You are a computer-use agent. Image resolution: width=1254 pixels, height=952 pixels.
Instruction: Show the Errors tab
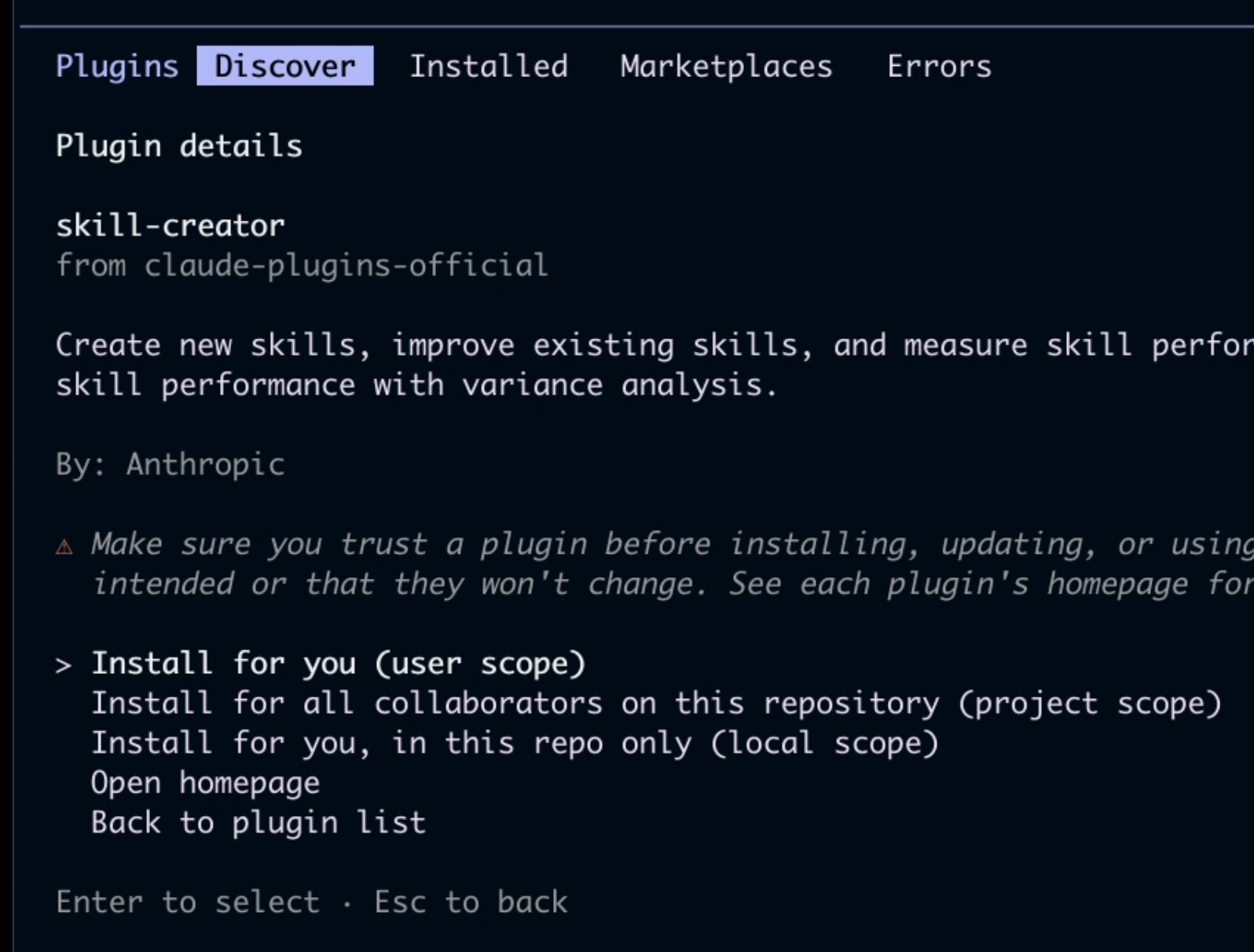939,67
